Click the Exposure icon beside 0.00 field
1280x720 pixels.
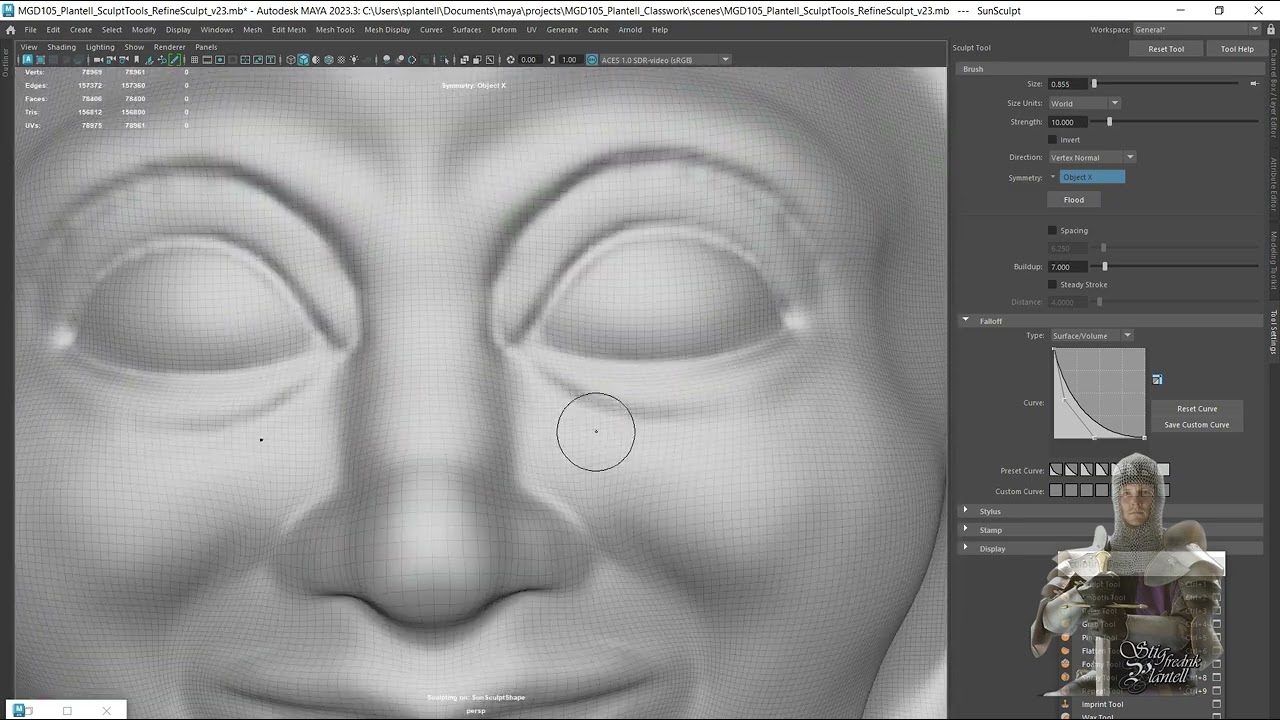pyautogui.click(x=511, y=60)
